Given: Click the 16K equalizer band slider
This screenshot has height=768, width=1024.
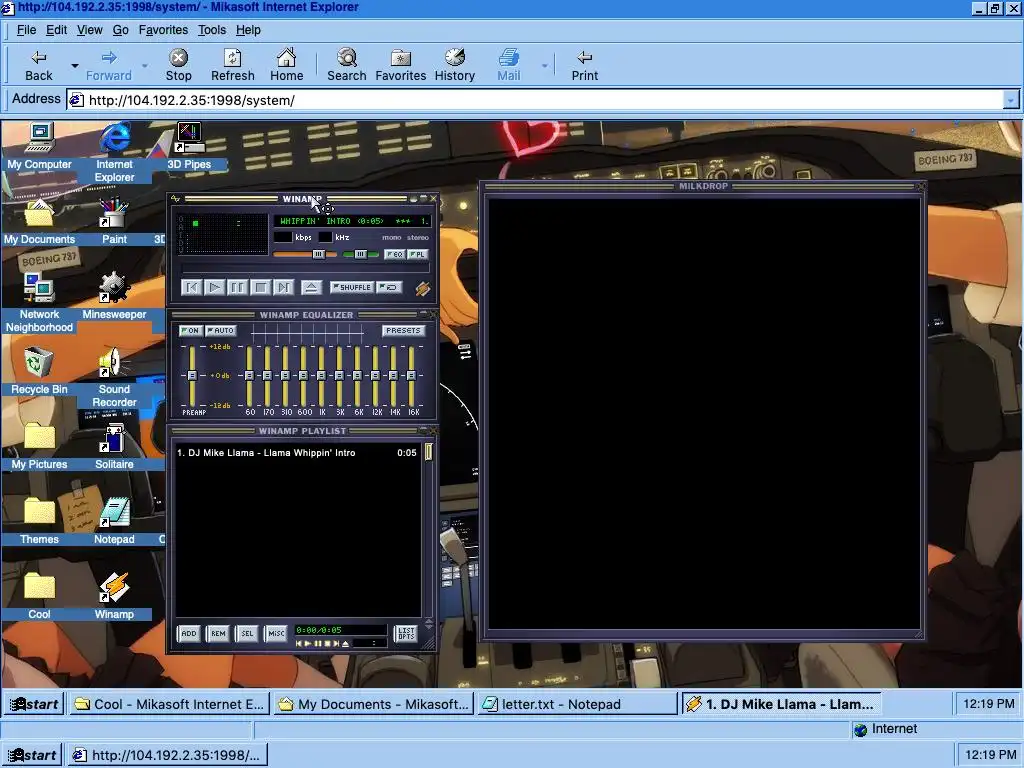Looking at the screenshot, I should 411,376.
